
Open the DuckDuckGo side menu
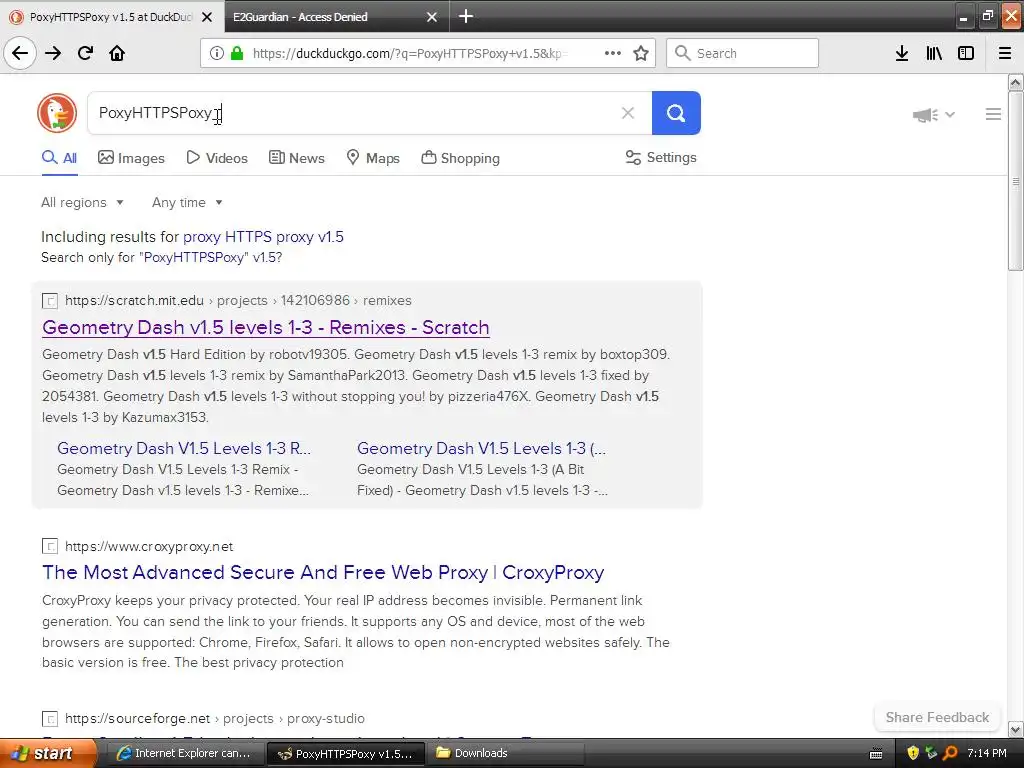point(993,114)
